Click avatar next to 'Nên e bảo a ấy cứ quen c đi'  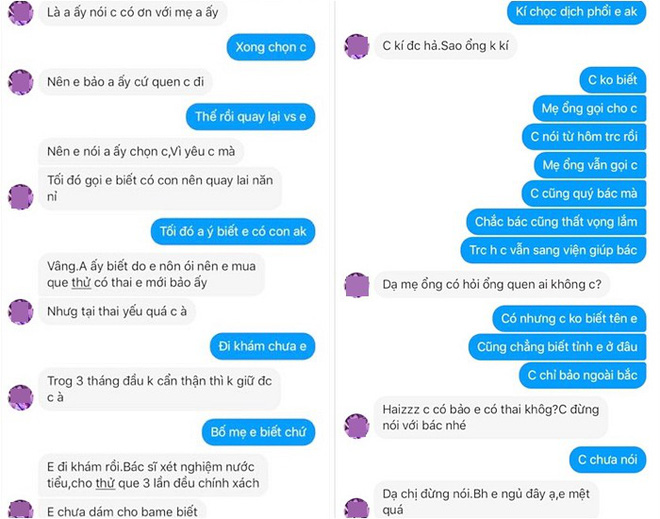(21, 82)
